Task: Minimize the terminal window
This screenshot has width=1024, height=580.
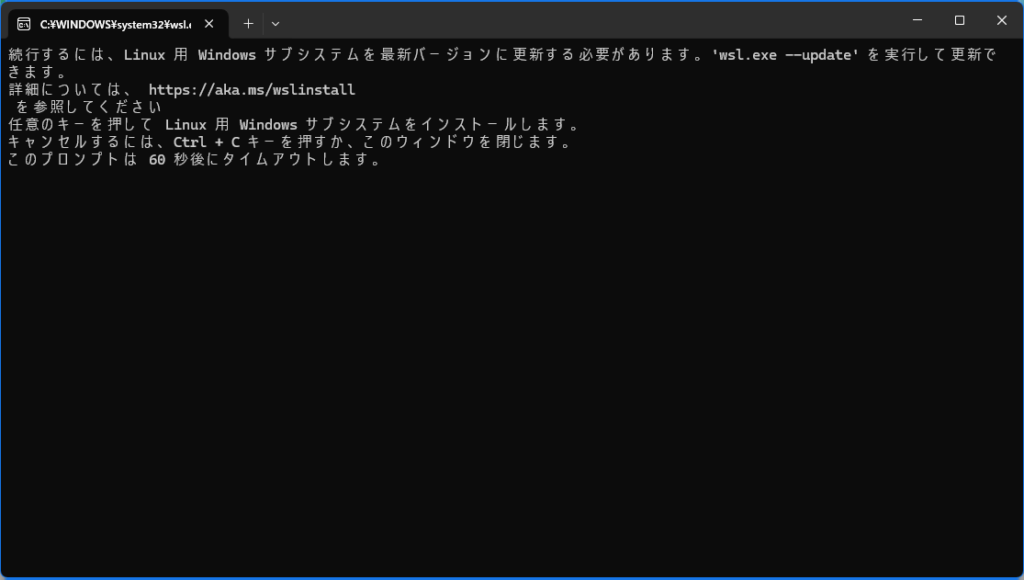Action: tap(915, 20)
